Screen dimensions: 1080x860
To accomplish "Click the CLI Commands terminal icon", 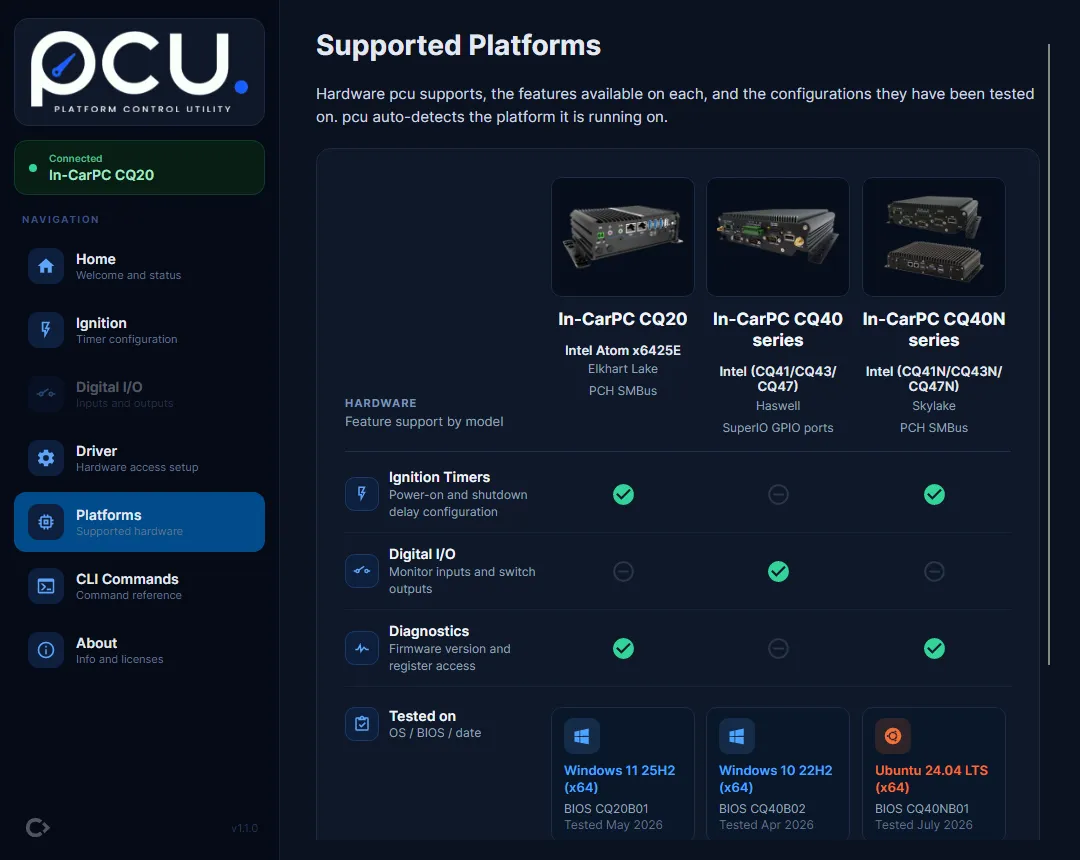I will 46,587.
